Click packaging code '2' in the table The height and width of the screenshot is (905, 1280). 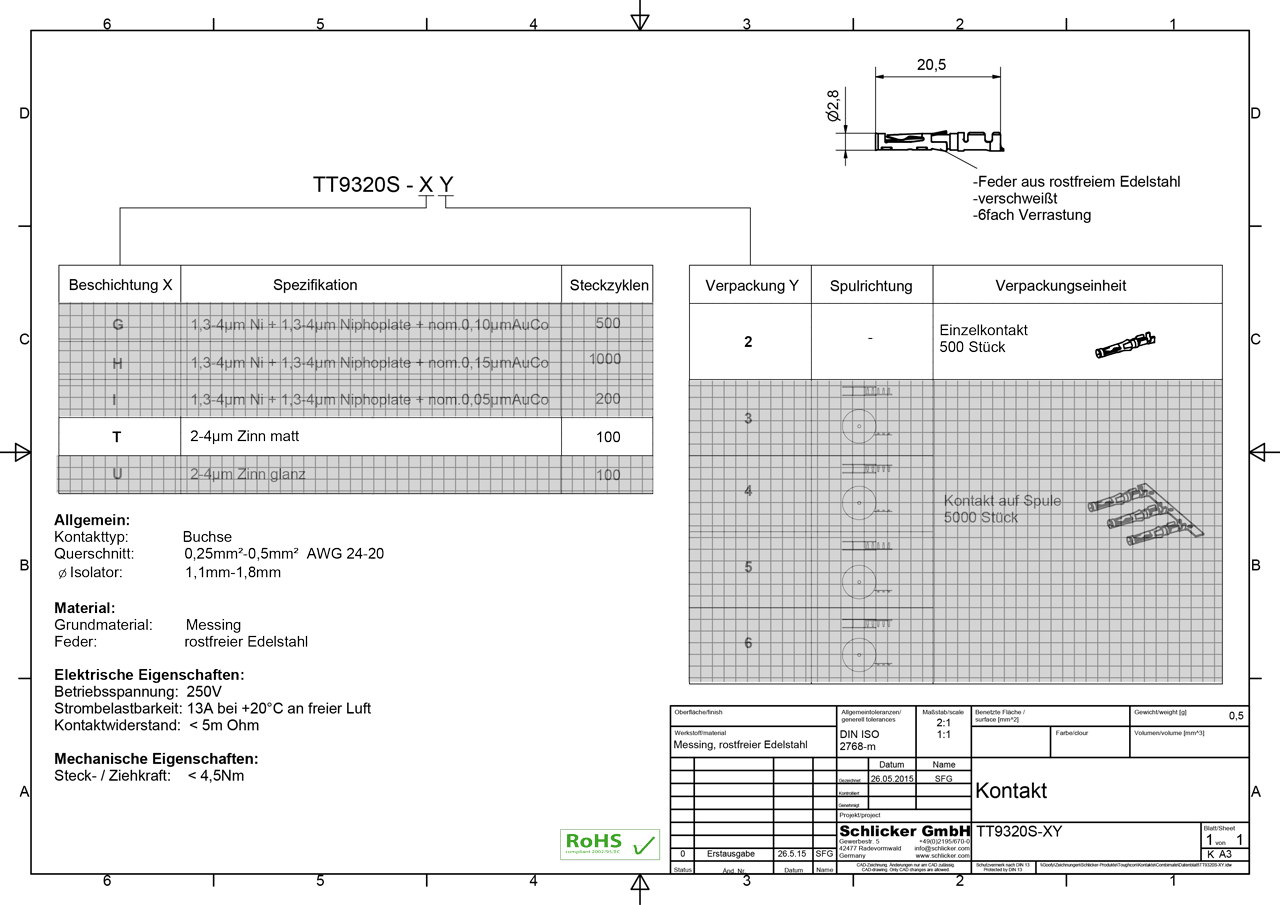748,342
